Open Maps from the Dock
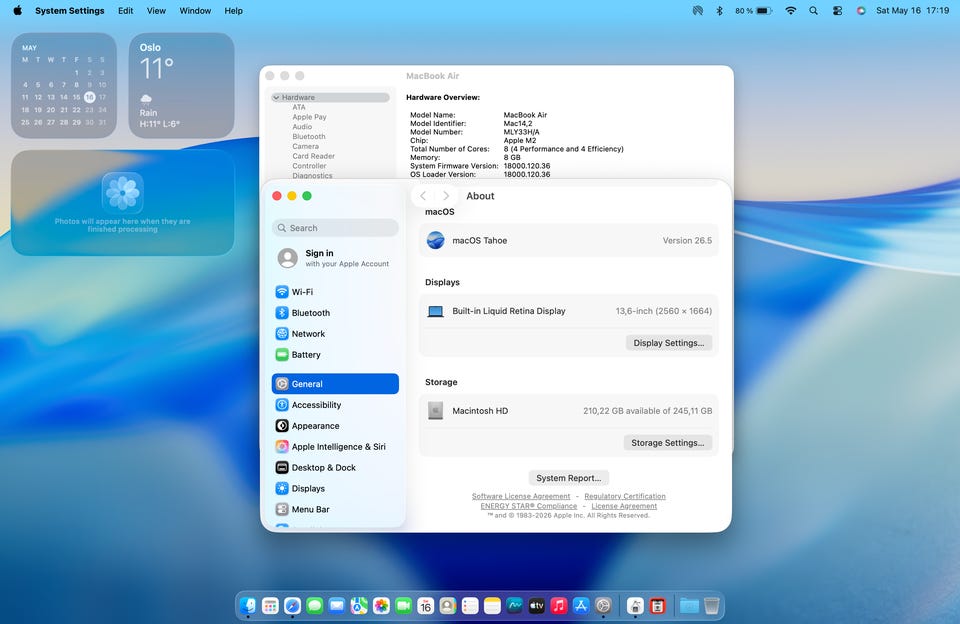 359,606
